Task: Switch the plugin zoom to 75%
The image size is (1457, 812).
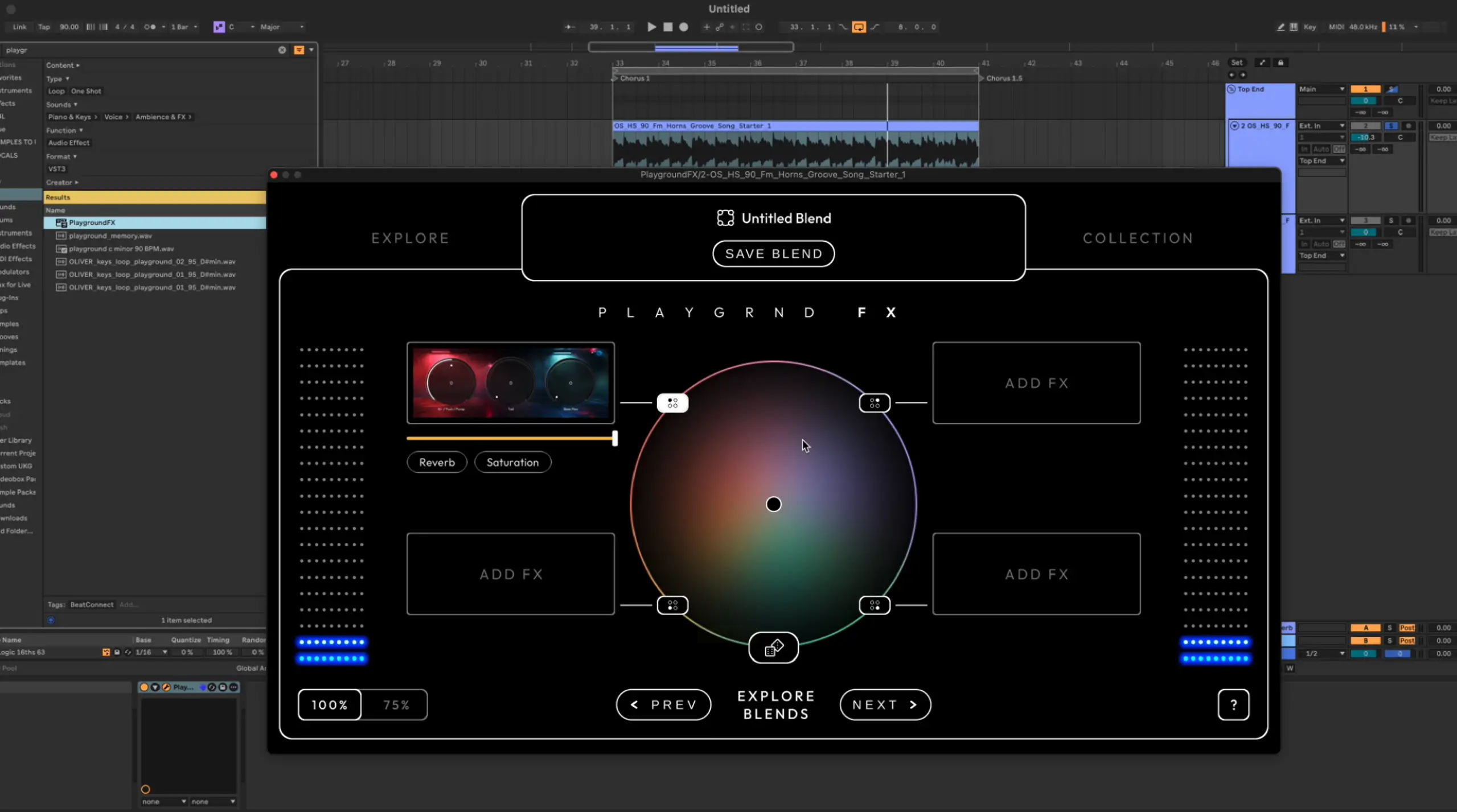Action: tap(396, 704)
